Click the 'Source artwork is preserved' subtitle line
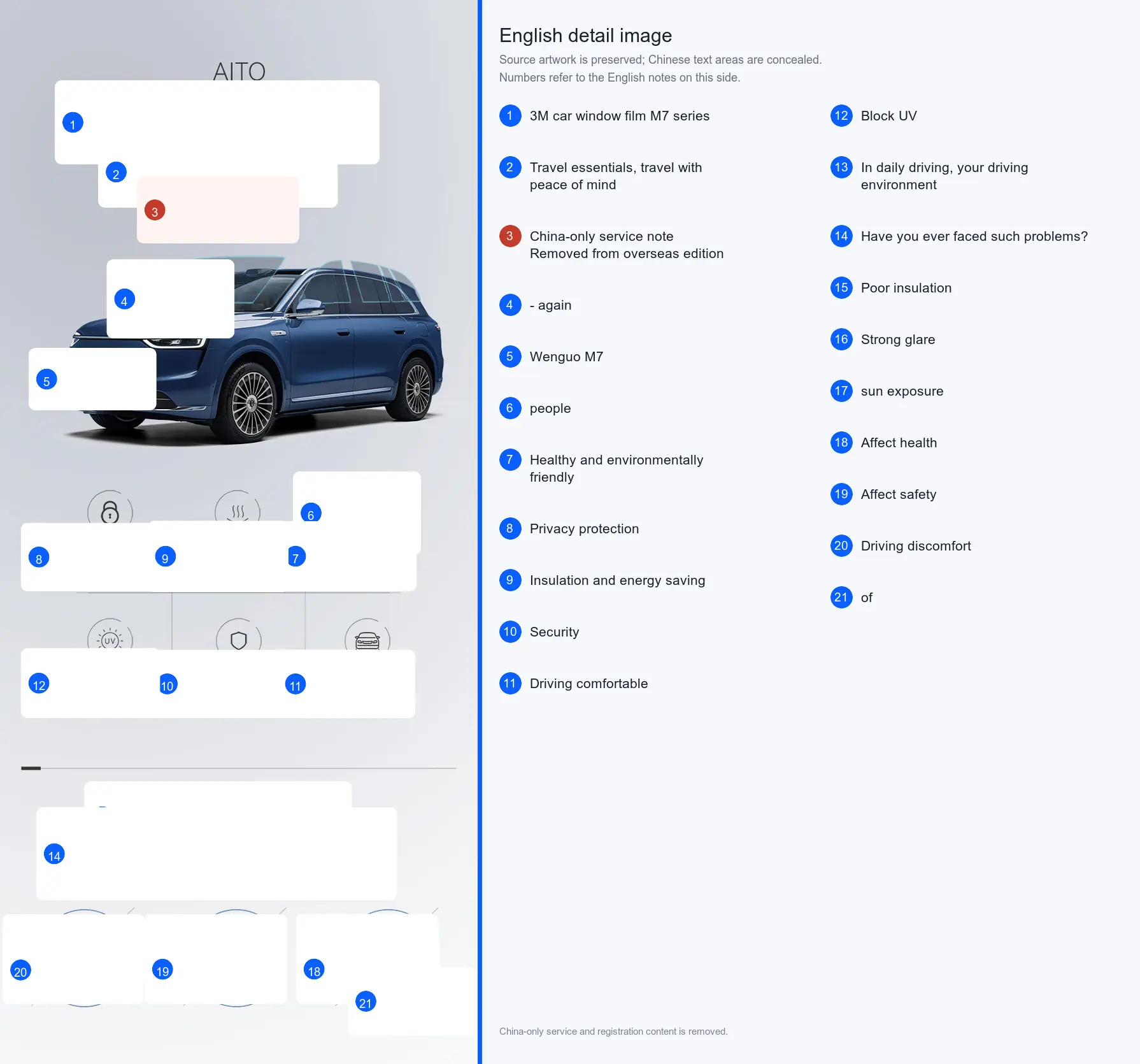Screen dimensions: 1140x1064 pos(660,60)
